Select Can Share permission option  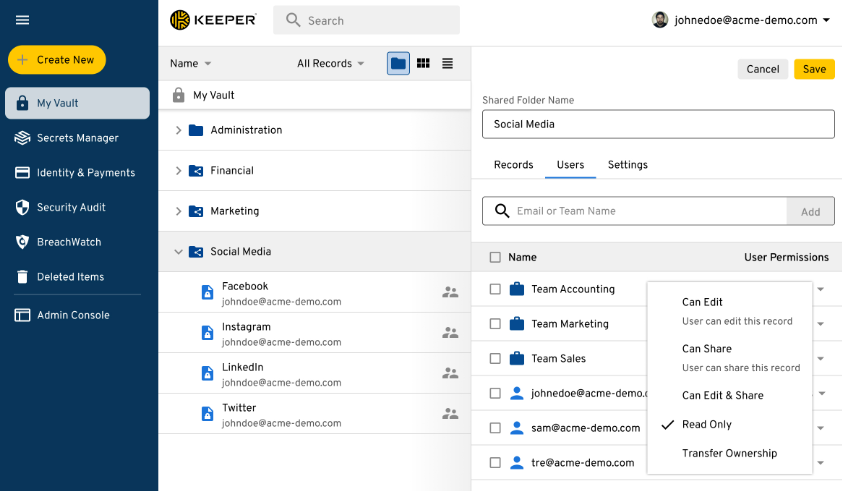pyautogui.click(x=729, y=358)
